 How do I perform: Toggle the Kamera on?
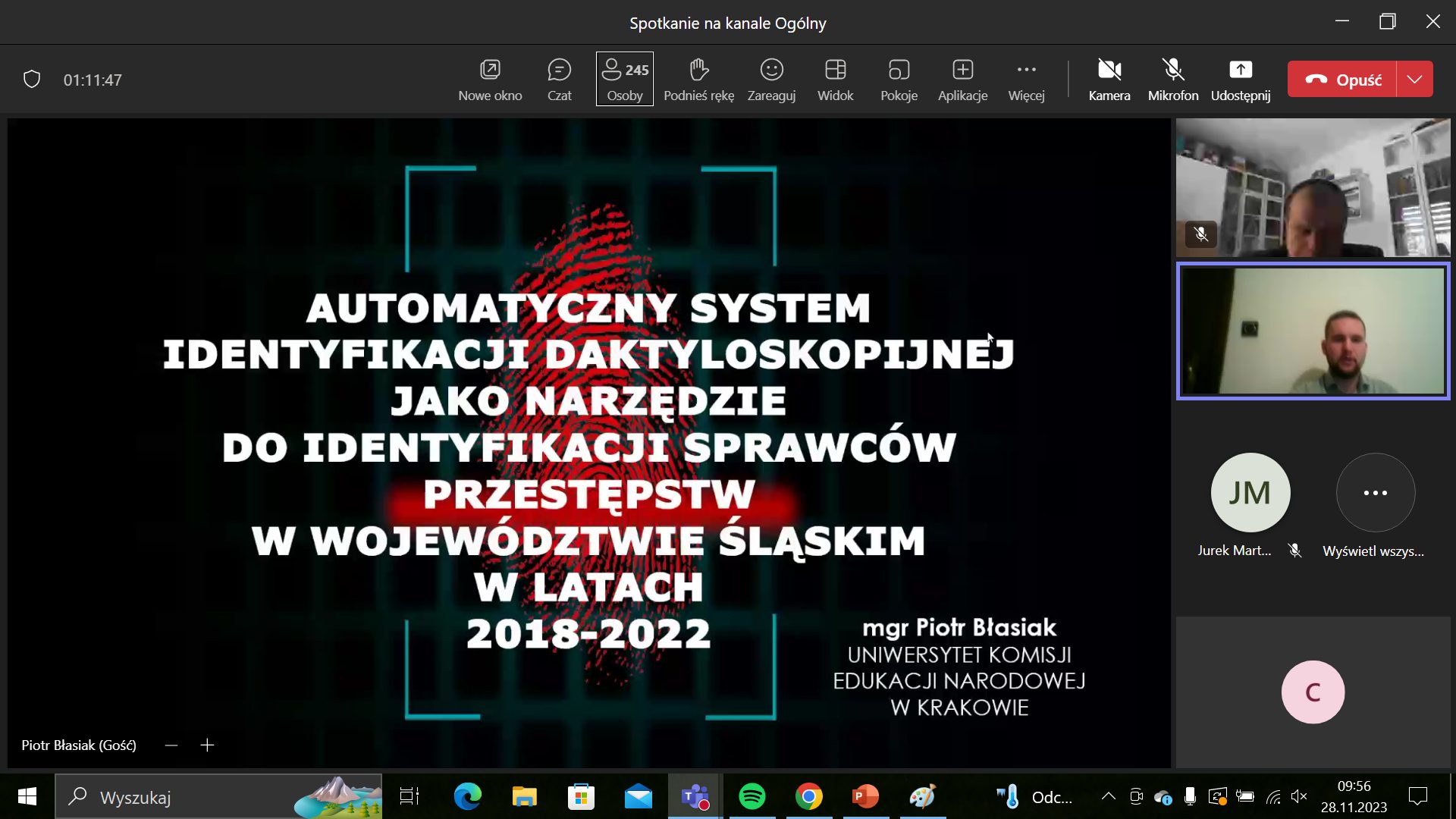tap(1109, 79)
